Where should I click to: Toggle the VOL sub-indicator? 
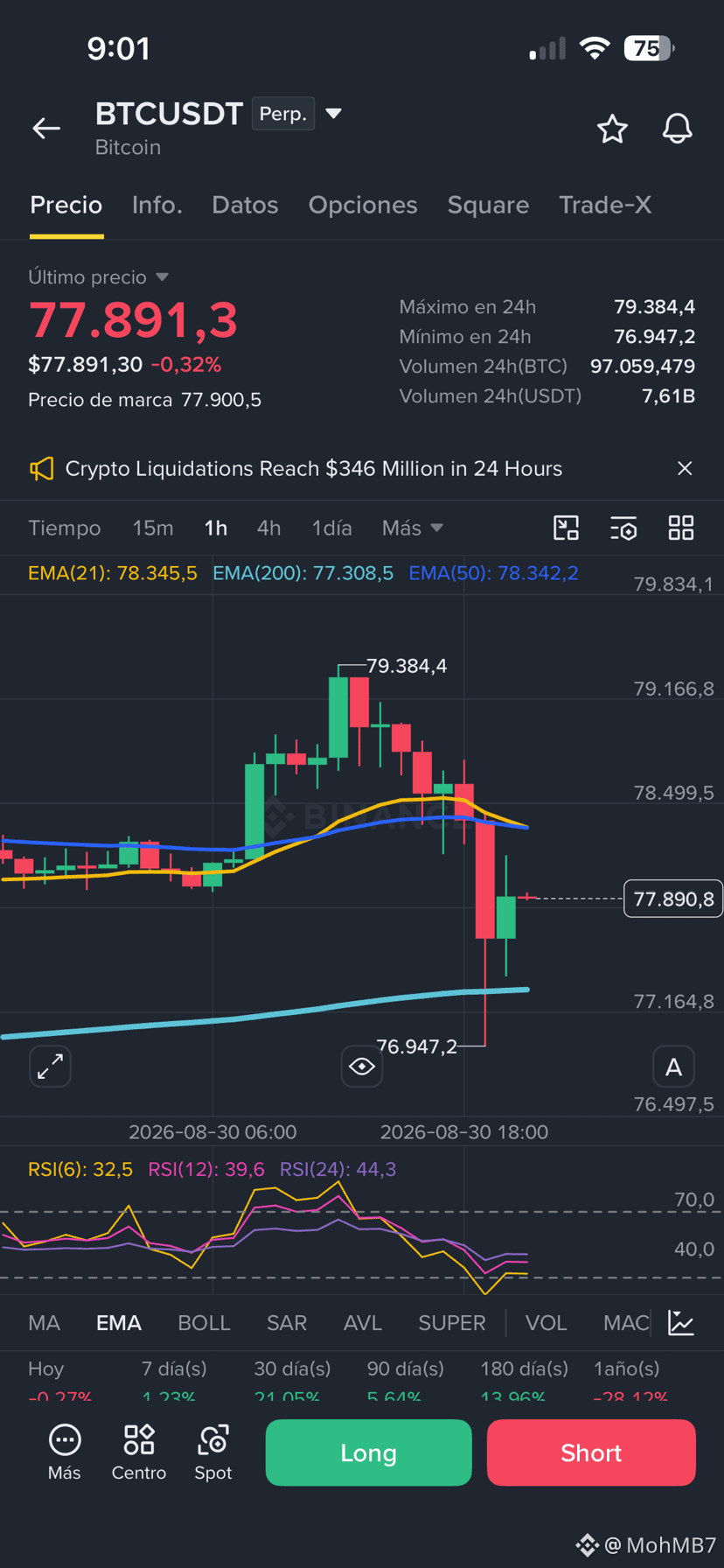pyautogui.click(x=546, y=1323)
